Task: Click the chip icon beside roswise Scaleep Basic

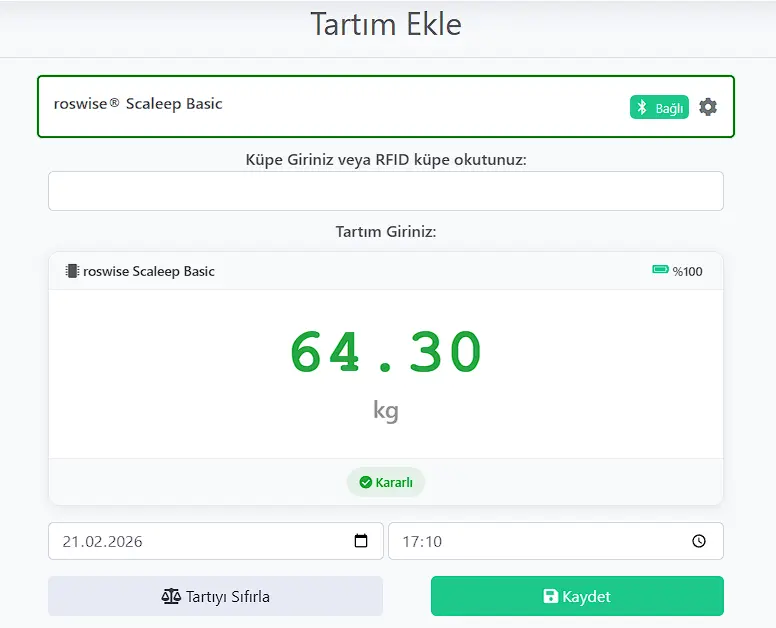Action: pos(72,271)
